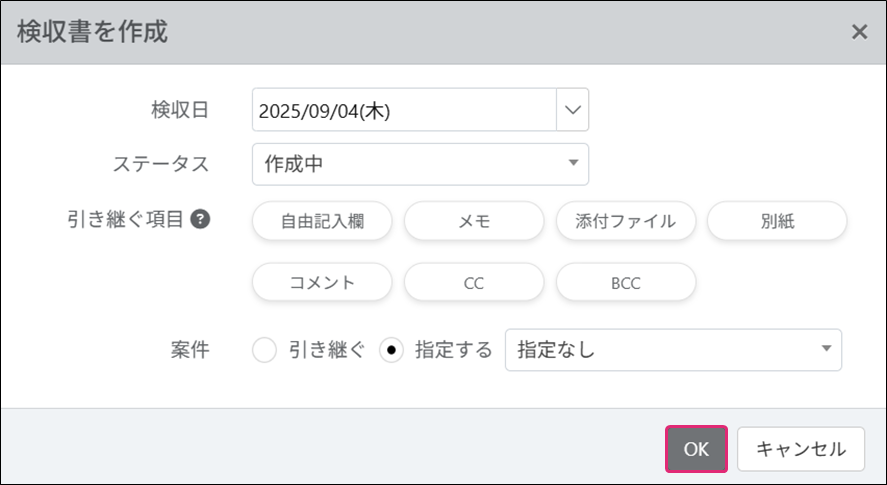This screenshot has height=485, width=887.
Task: Open the 指定なし project dropdown
Action: click(x=673, y=350)
